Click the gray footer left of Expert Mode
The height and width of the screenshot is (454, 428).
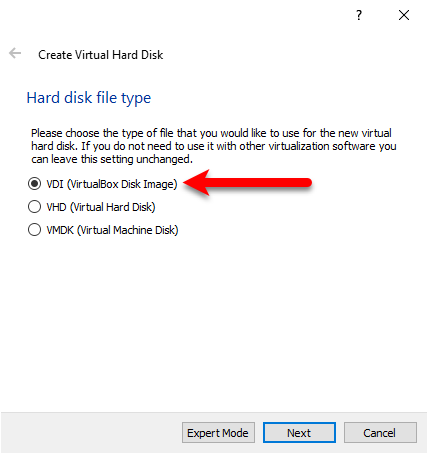click(92, 433)
